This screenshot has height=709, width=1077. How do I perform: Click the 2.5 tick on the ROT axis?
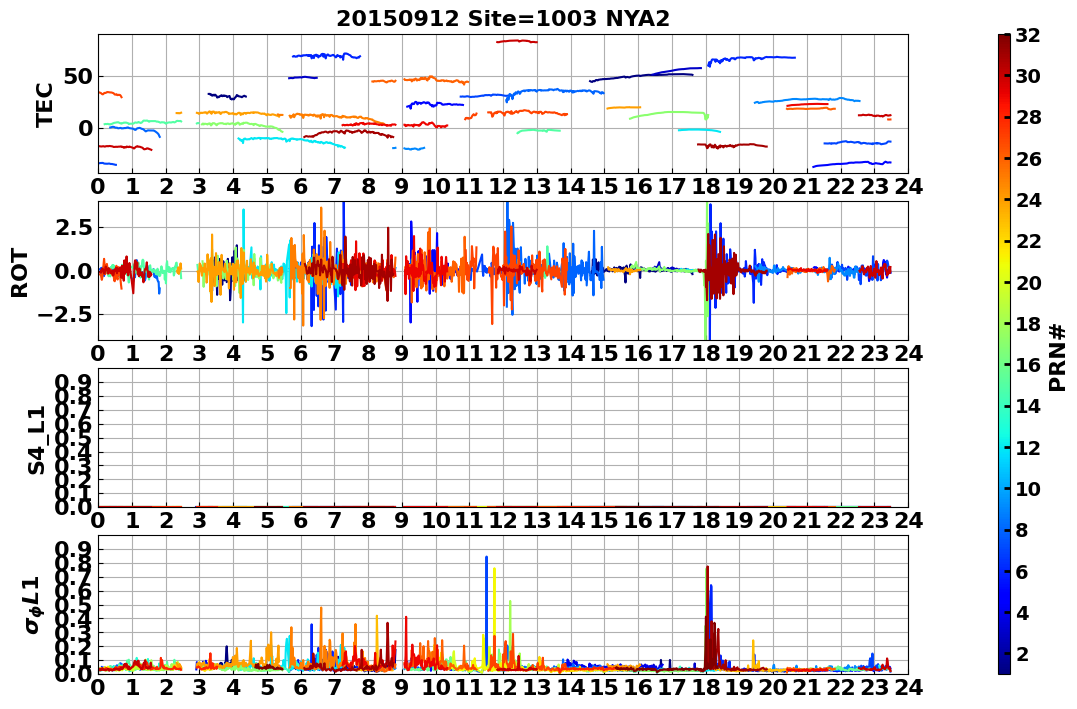(x=73, y=227)
